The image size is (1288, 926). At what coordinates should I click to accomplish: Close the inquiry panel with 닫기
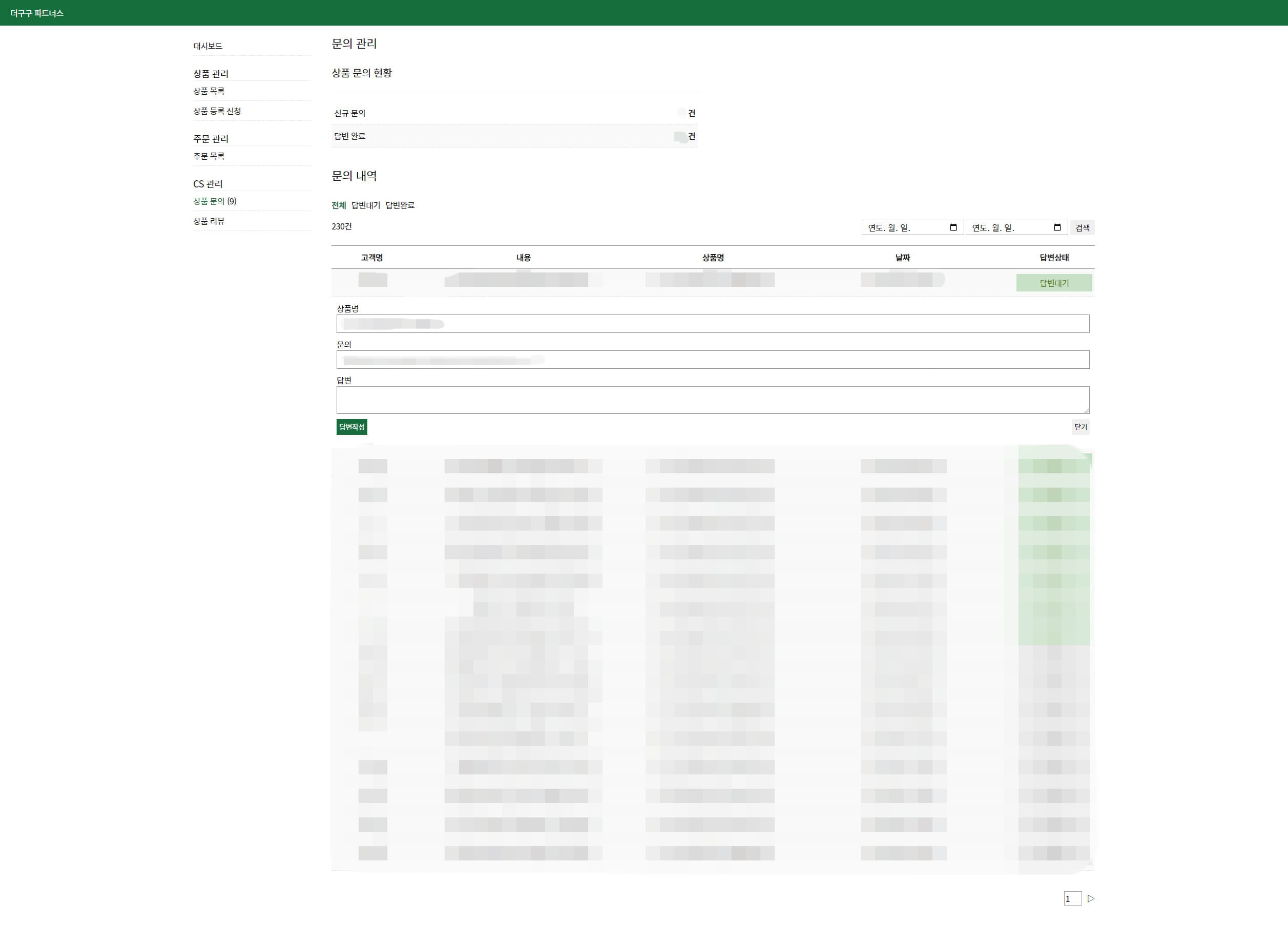pos(1080,427)
